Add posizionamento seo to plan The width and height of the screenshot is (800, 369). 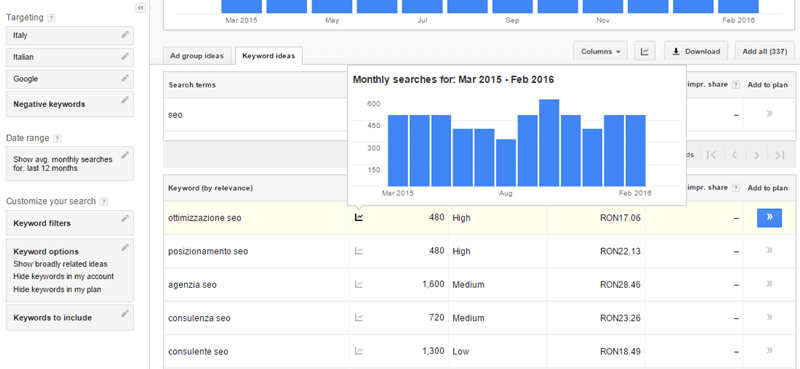point(769,250)
